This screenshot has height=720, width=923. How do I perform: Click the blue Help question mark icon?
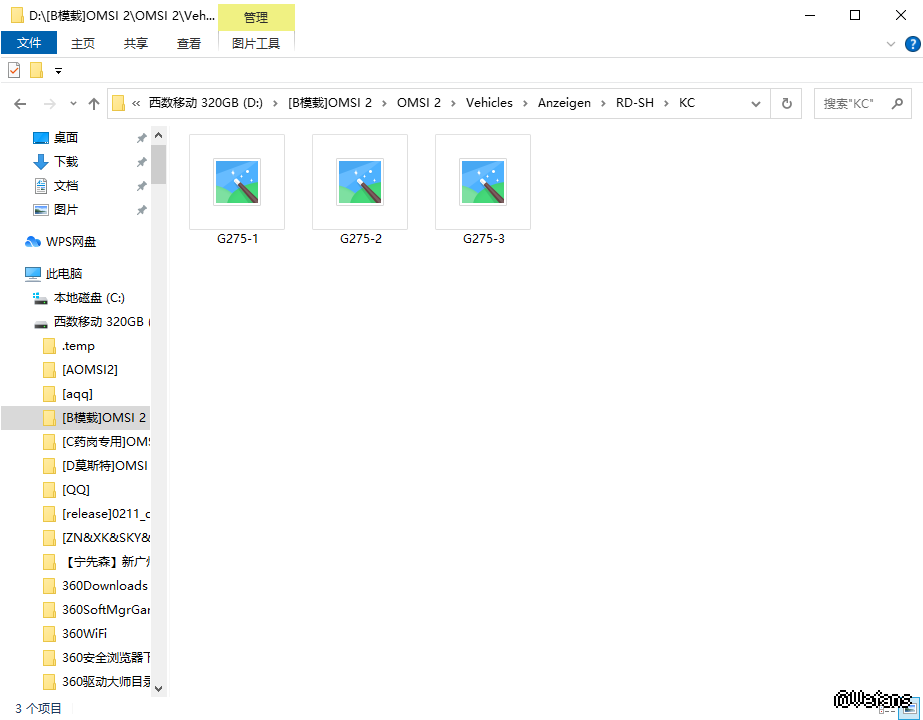click(x=912, y=44)
